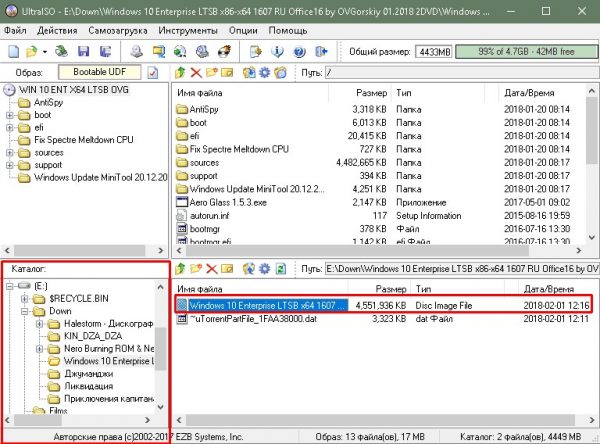This screenshot has height=444, width=600.
Task: Select the Windows 10 Enterprise LTSB x64 1607 ISO file
Action: pyautogui.click(x=383, y=305)
